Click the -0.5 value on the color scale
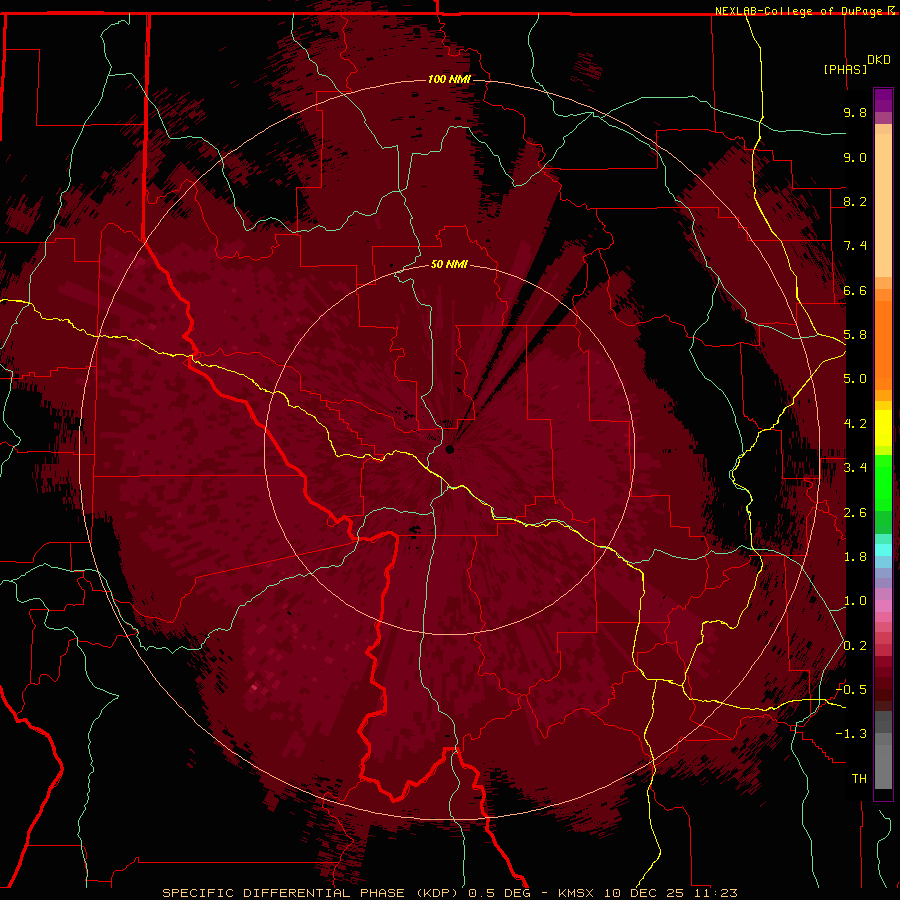Screen dimensions: 900x900 851,690
